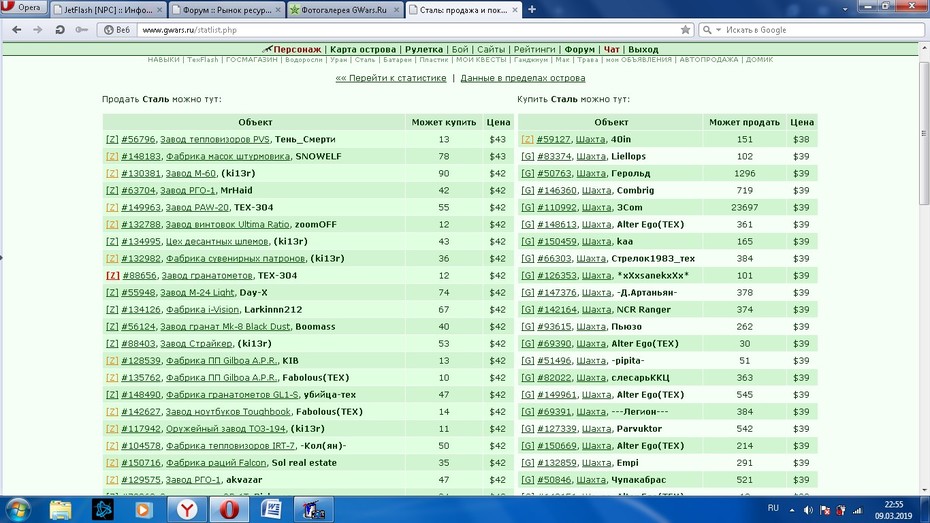The height and width of the screenshot is (523, 930).
Task: Select quantity value 23697
Action: pos(744,207)
